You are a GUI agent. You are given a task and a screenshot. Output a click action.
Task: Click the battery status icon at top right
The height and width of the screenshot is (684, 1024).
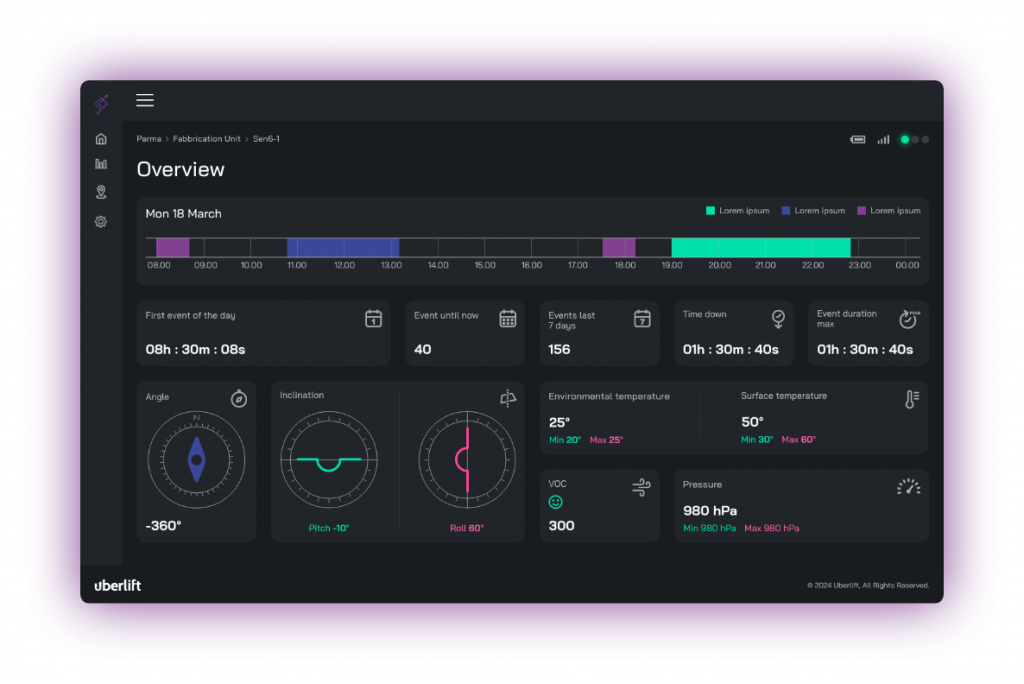[x=857, y=139]
